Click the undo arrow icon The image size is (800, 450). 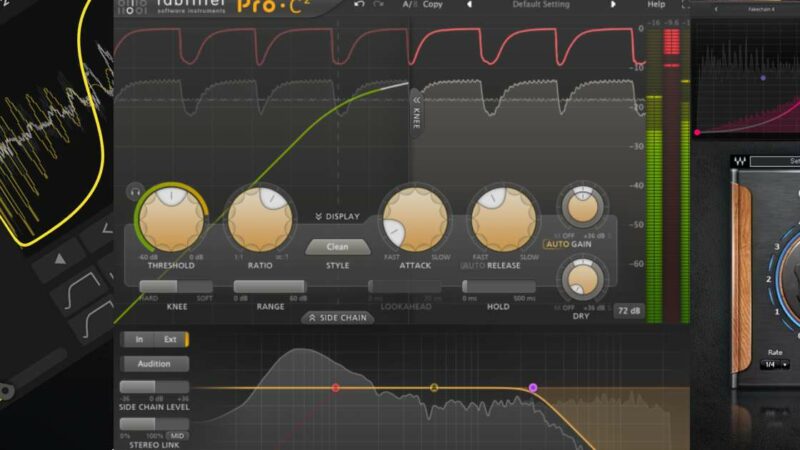pyautogui.click(x=359, y=4)
